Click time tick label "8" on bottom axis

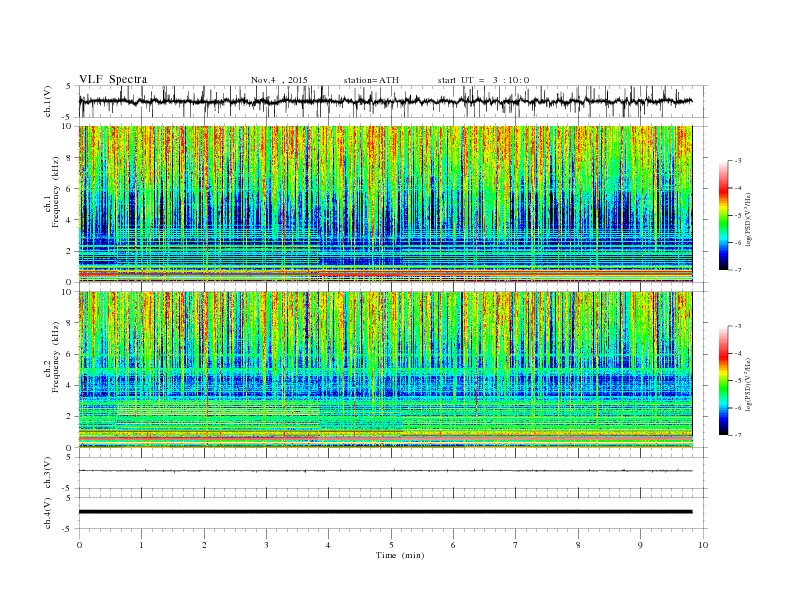click(x=578, y=545)
